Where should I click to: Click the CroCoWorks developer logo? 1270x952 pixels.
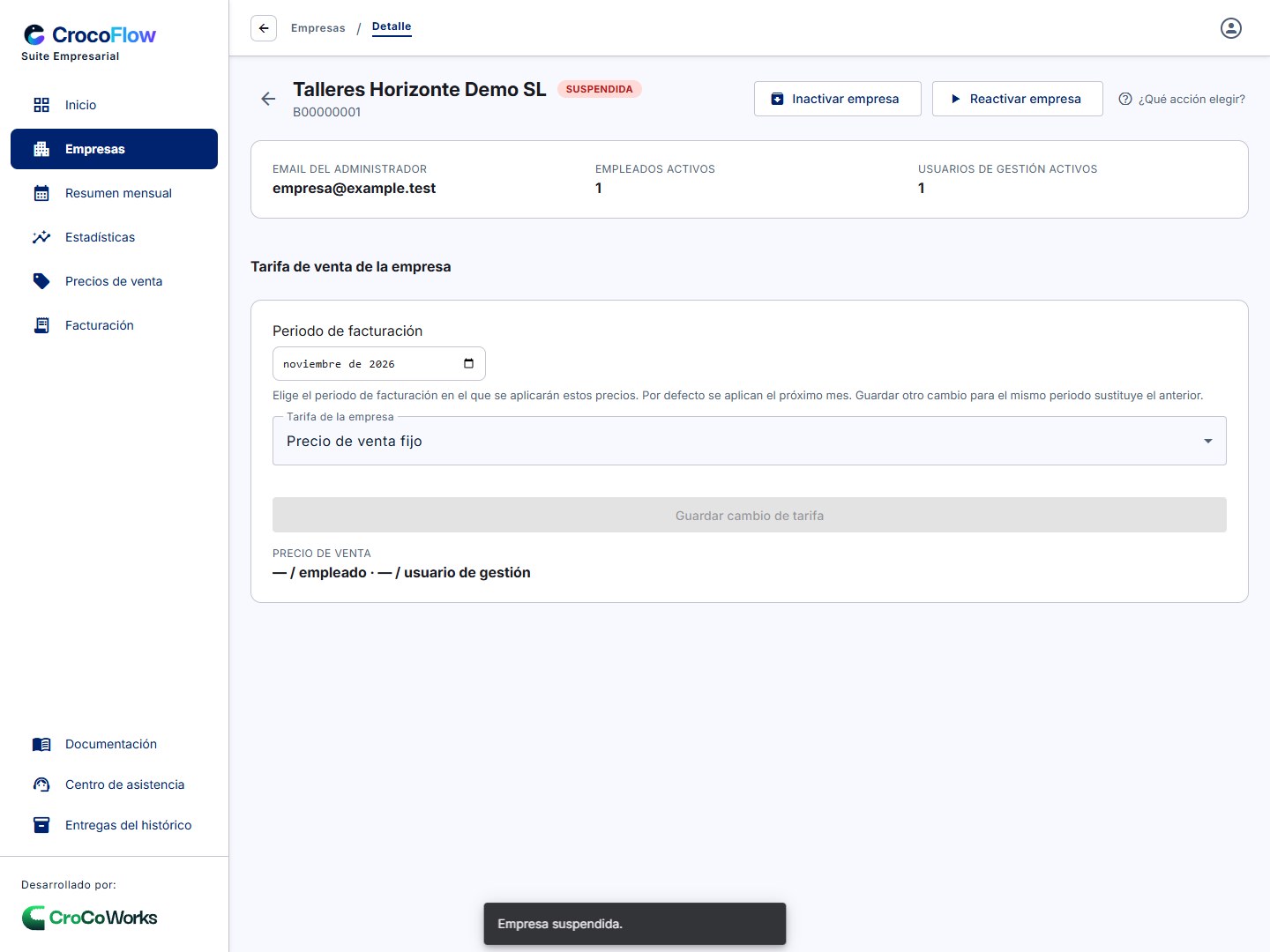point(89,918)
